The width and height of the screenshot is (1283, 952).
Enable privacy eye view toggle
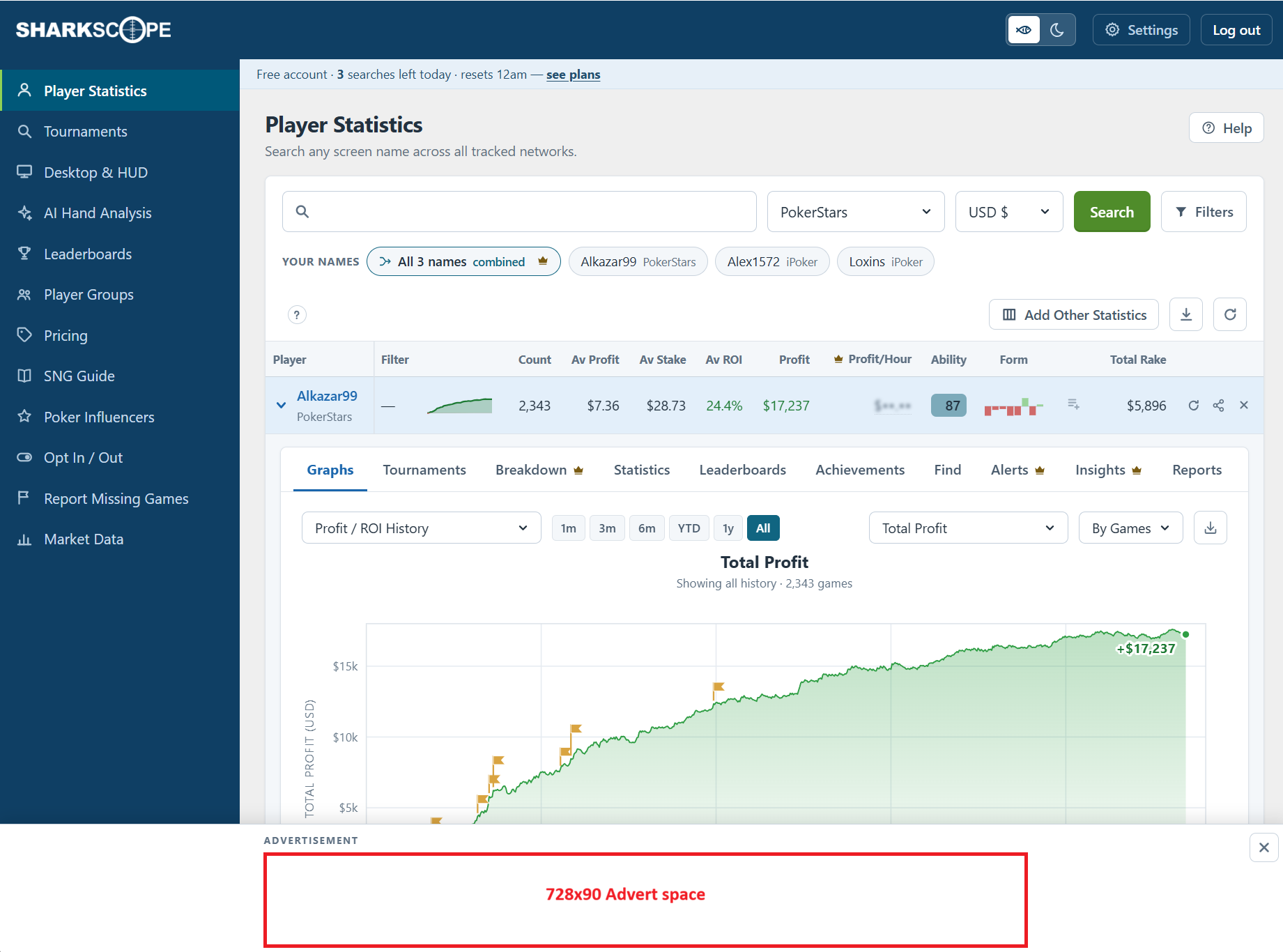[1024, 30]
